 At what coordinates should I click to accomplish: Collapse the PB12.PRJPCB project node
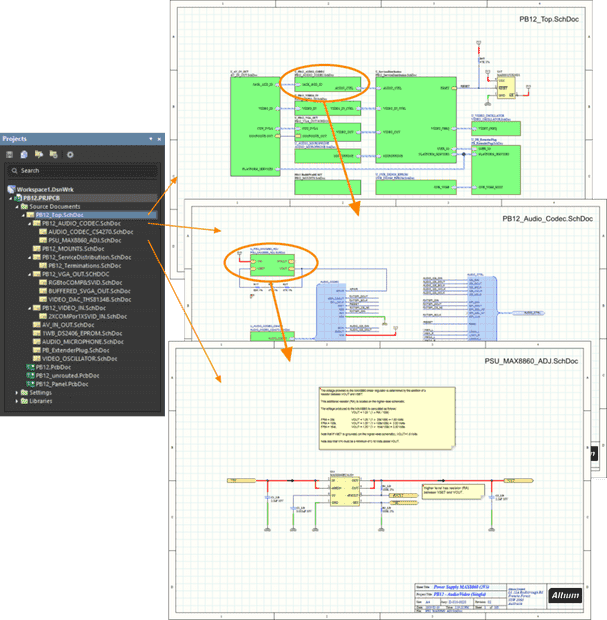(x=11, y=197)
